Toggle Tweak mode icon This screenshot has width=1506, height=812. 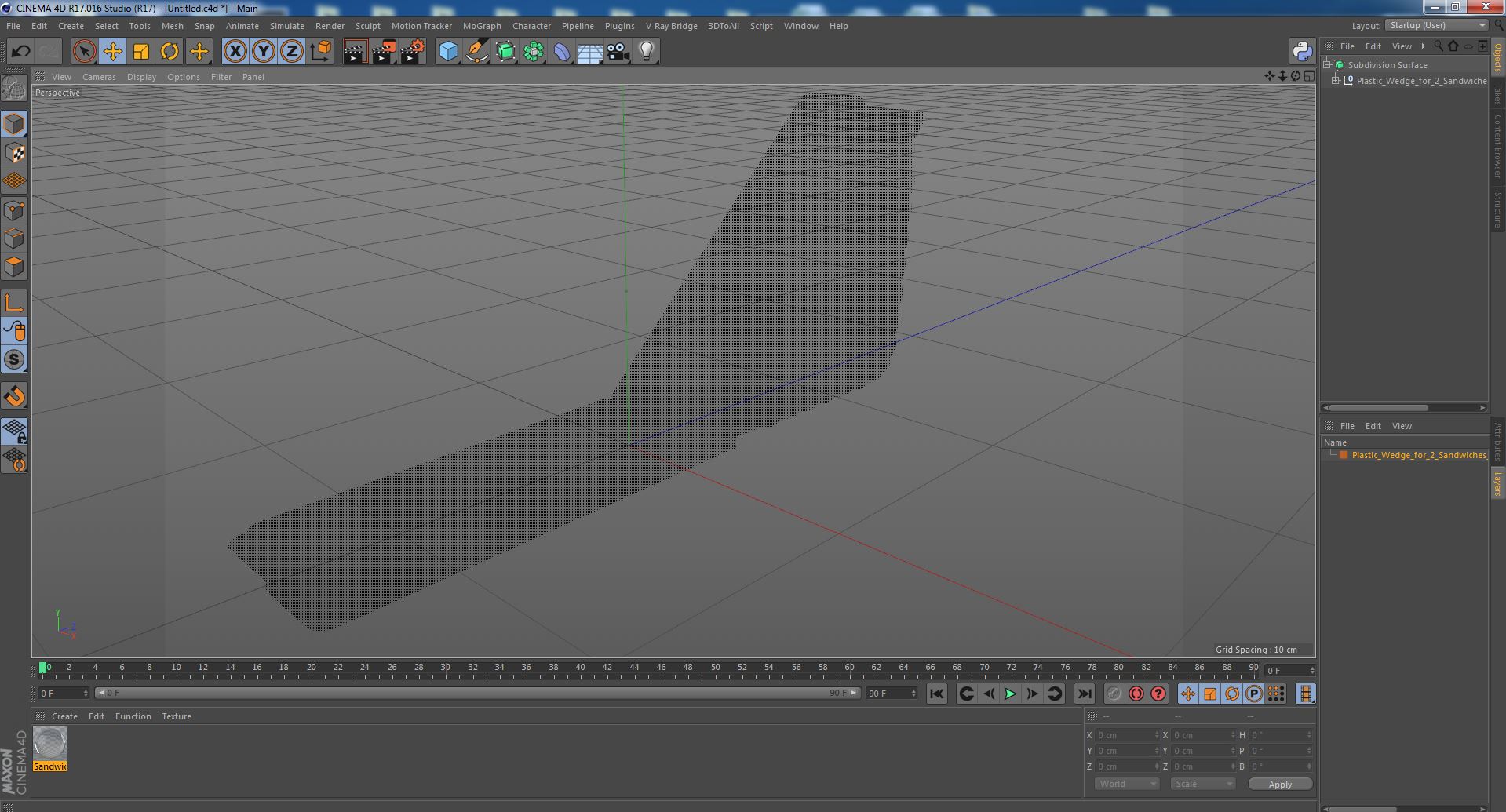click(x=14, y=331)
